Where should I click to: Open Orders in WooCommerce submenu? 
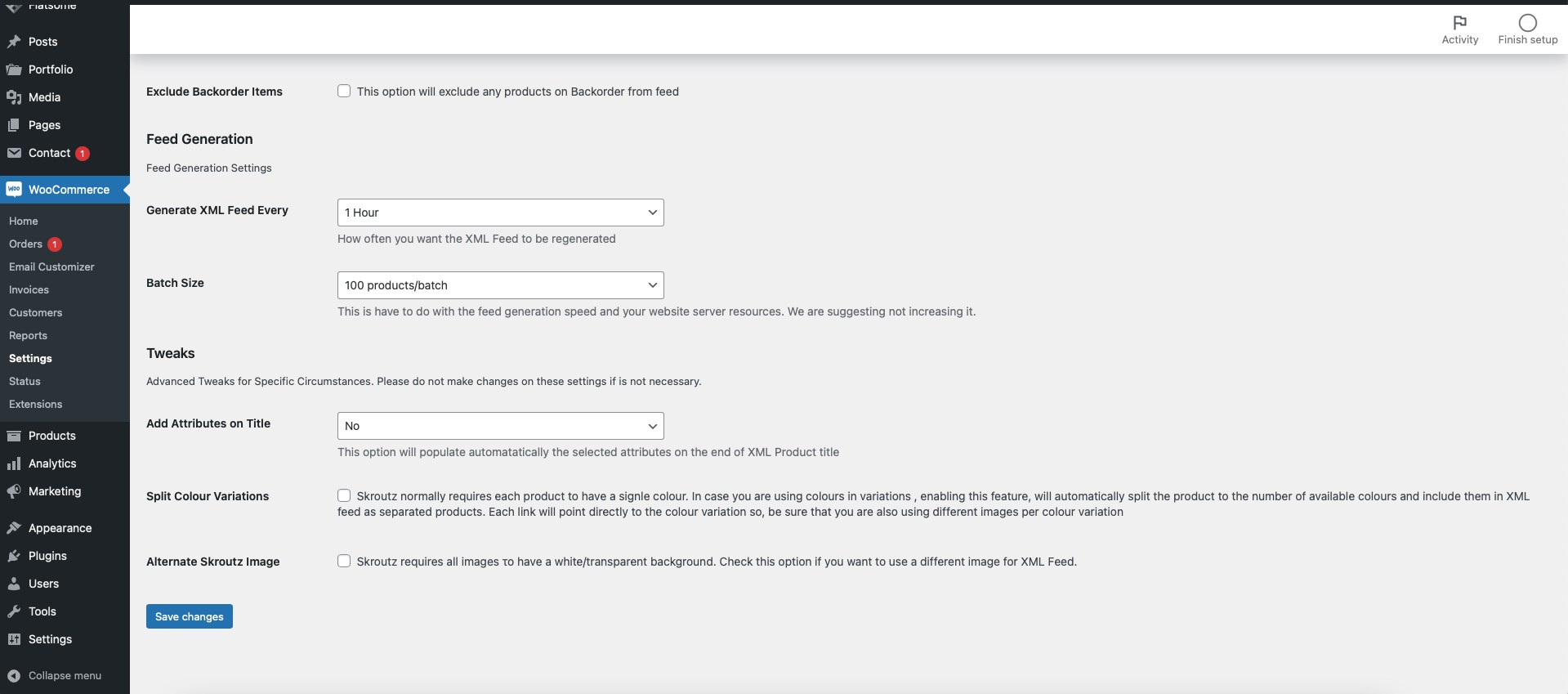[x=25, y=244]
